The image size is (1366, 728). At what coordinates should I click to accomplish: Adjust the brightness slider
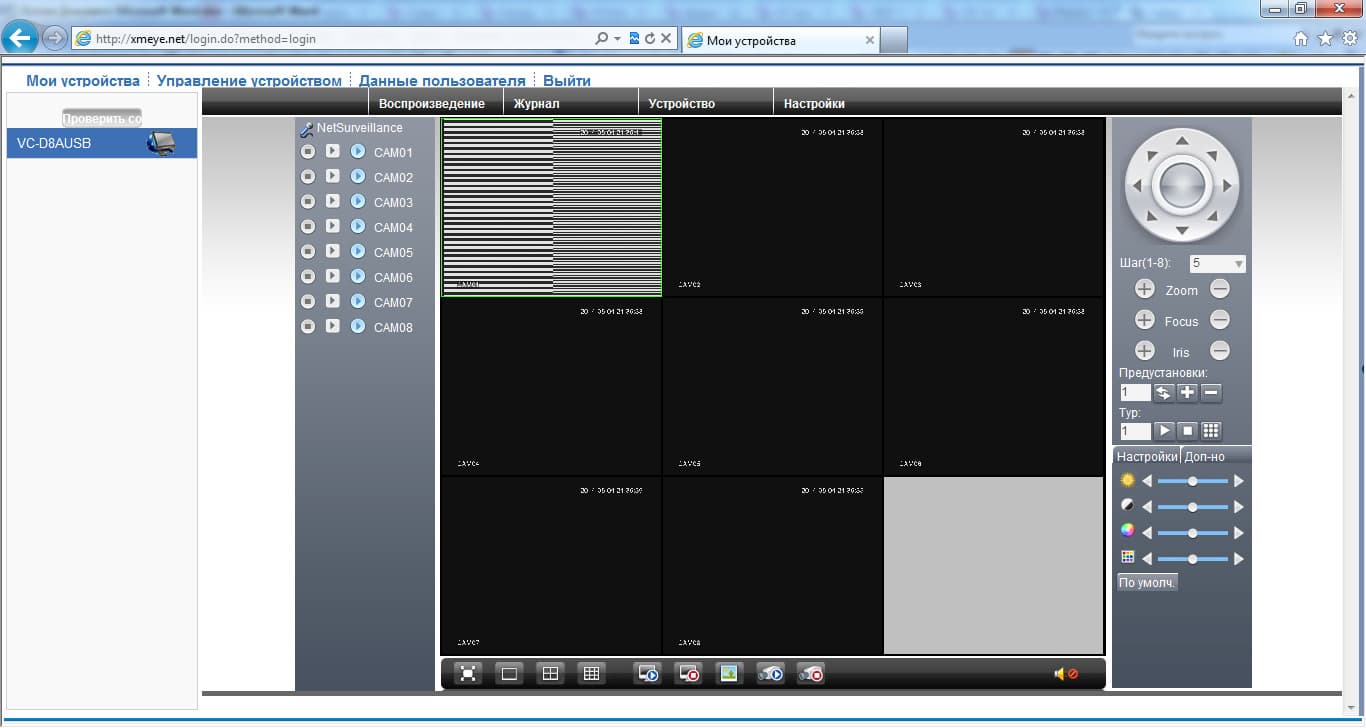click(1192, 481)
